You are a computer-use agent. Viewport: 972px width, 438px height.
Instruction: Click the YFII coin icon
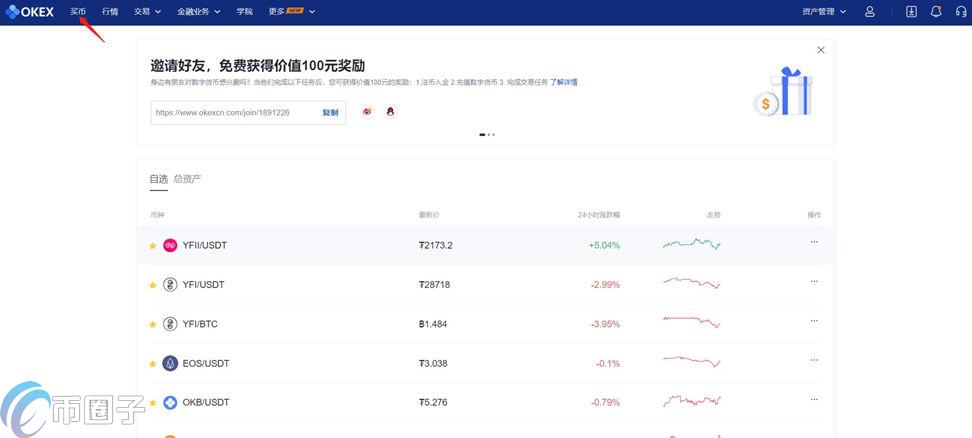pyautogui.click(x=170, y=245)
